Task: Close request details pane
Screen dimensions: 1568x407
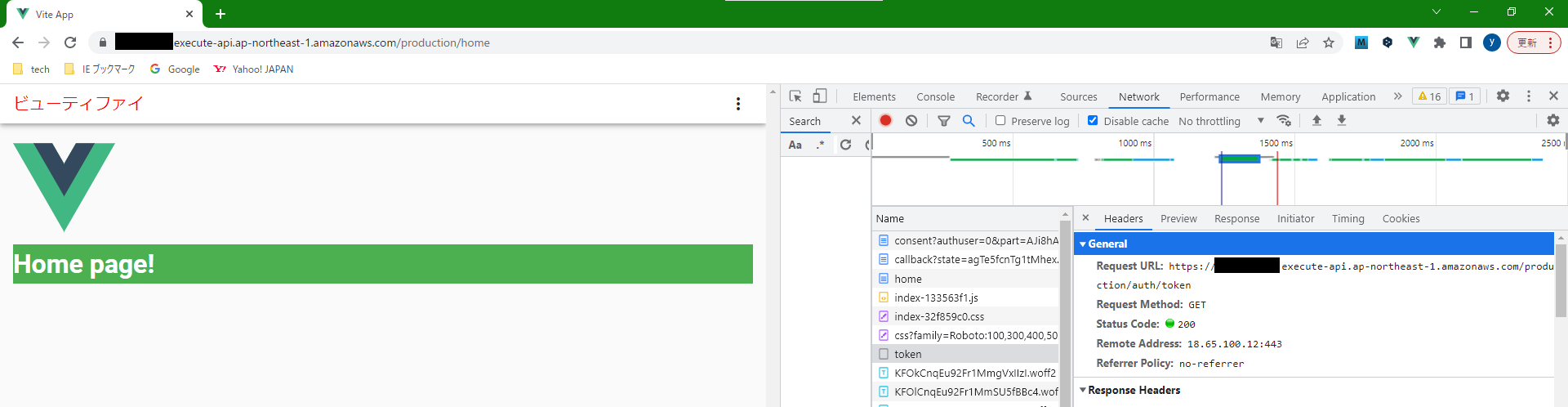Action: point(1085,217)
